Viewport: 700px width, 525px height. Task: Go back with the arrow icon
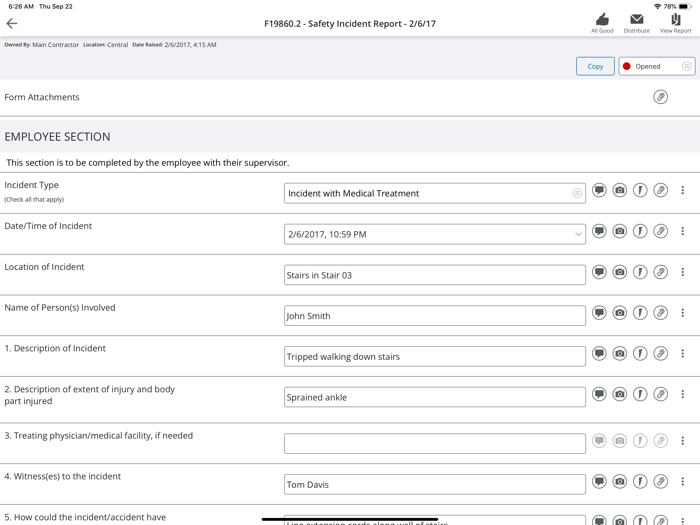coord(12,23)
